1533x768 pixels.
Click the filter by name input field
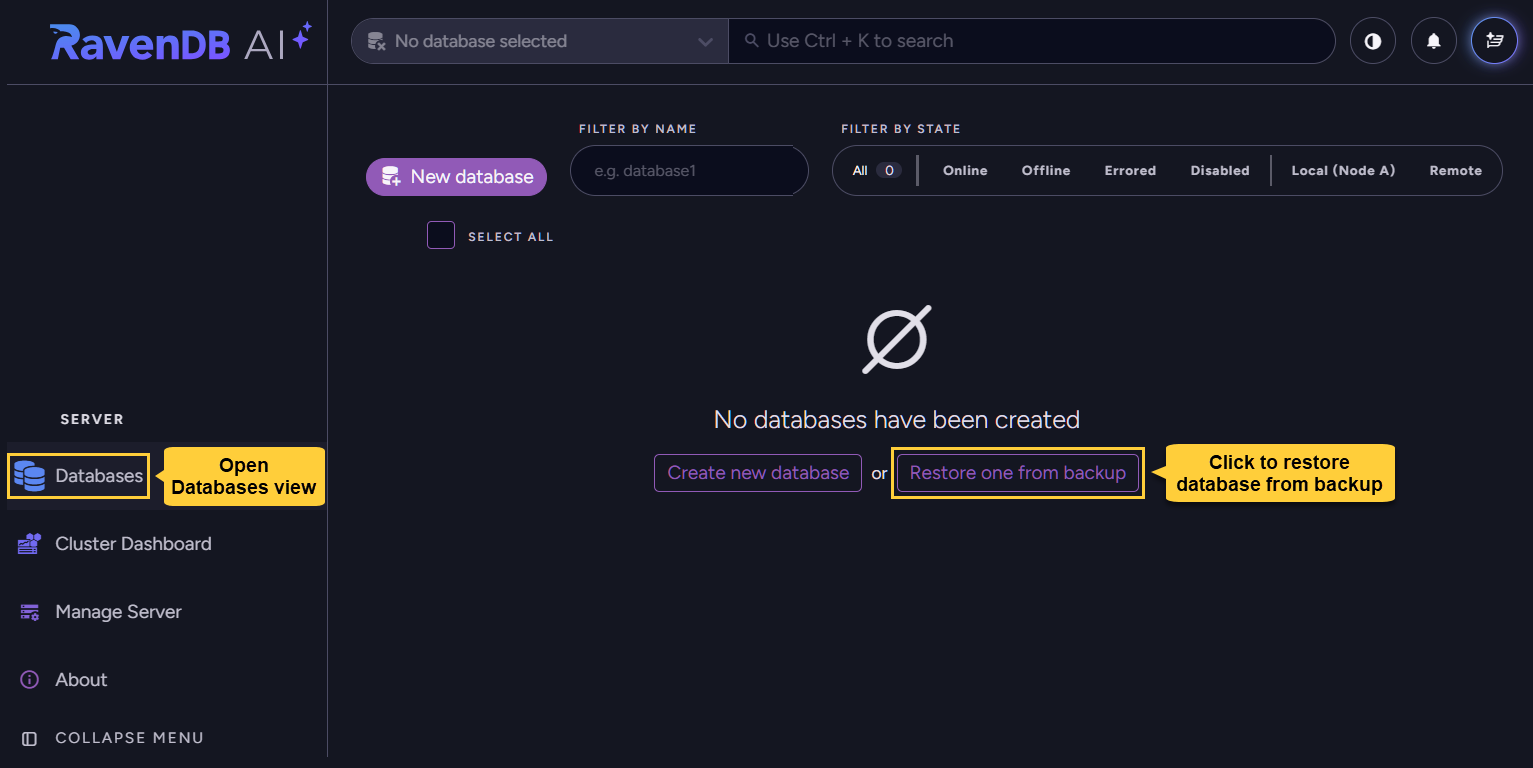[x=688, y=170]
